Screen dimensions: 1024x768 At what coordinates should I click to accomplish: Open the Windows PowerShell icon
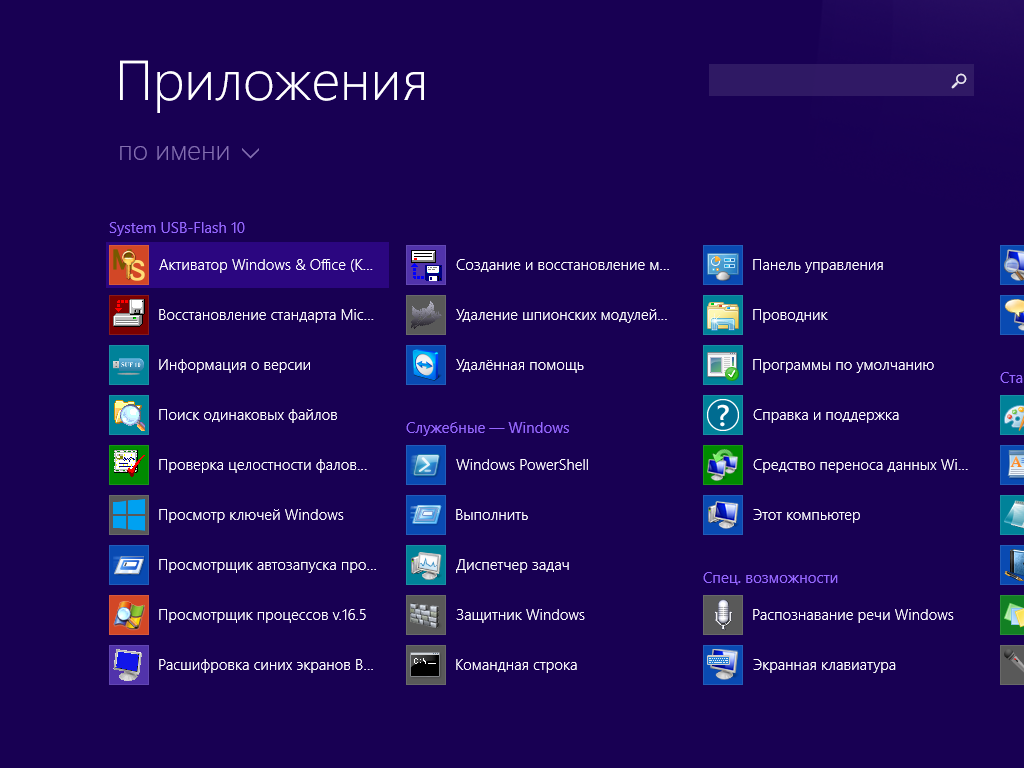426,465
